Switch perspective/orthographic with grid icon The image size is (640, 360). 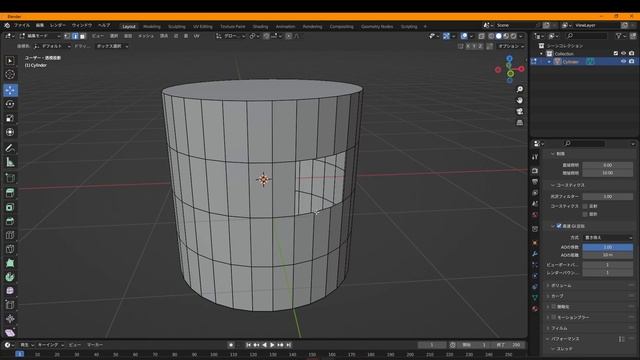coord(520,122)
